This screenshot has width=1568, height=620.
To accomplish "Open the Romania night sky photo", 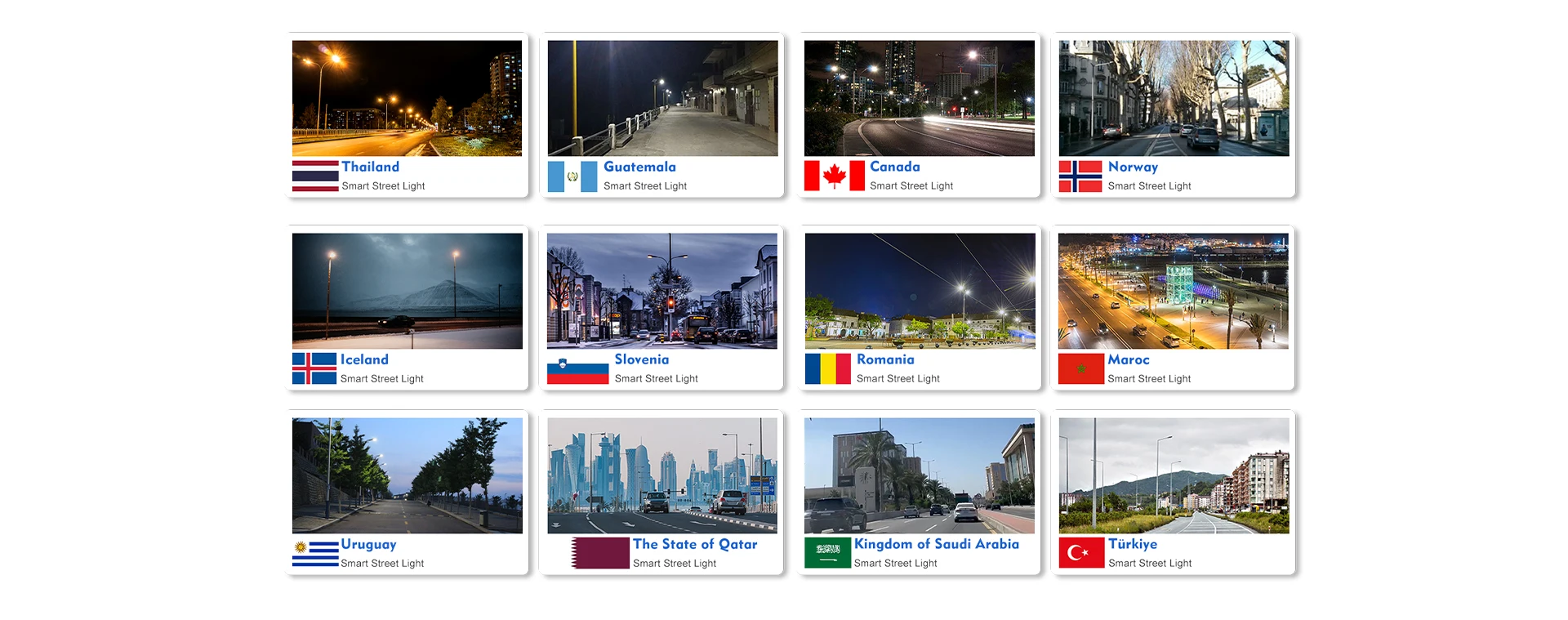I will click(920, 291).
